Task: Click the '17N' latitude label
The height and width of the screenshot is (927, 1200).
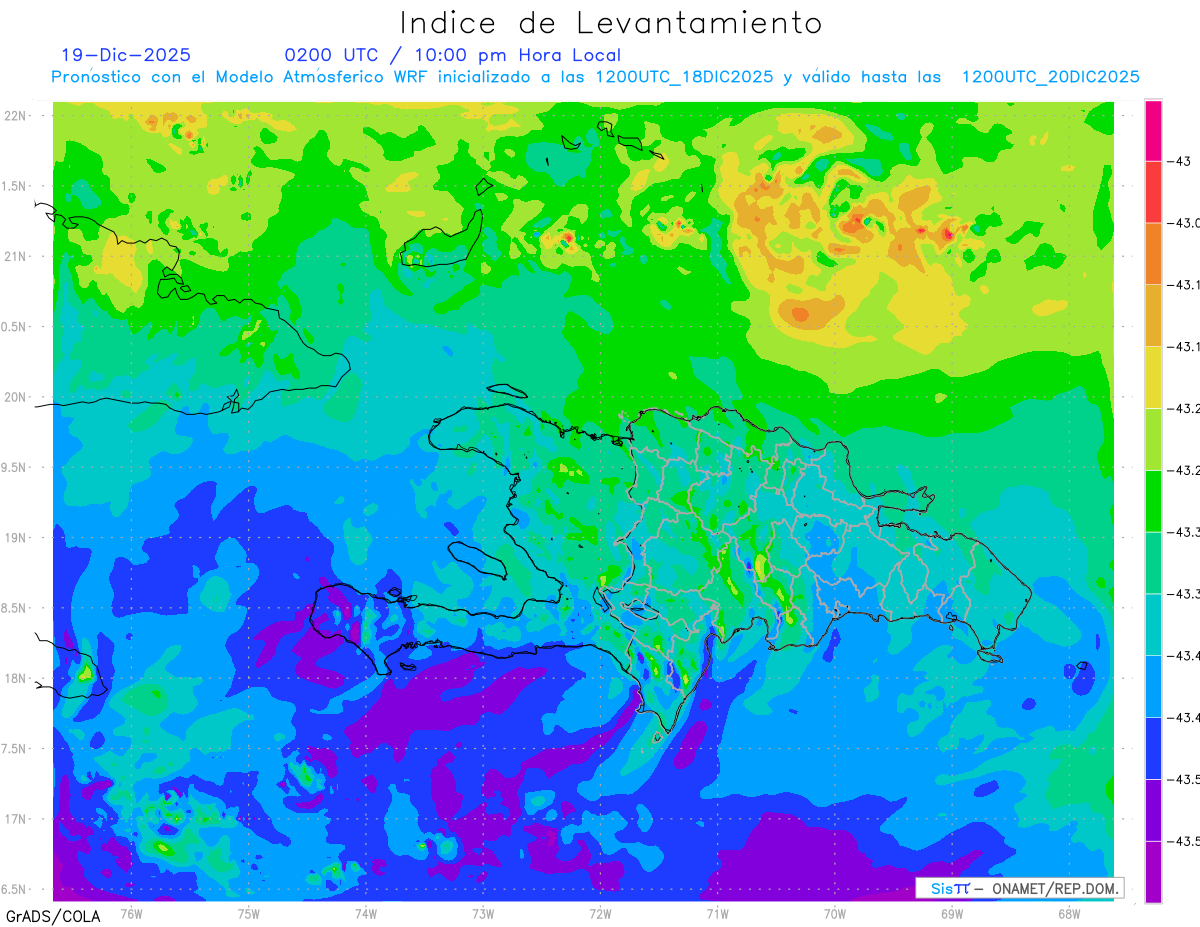Action: tap(17, 819)
